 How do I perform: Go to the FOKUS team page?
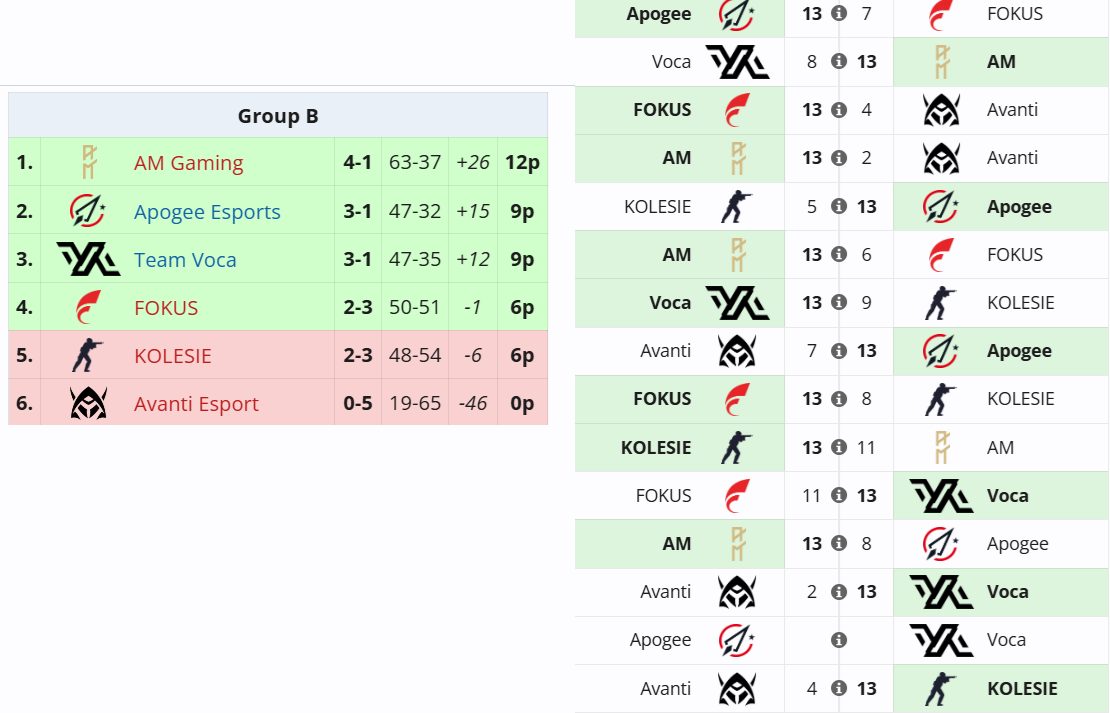tap(166, 308)
